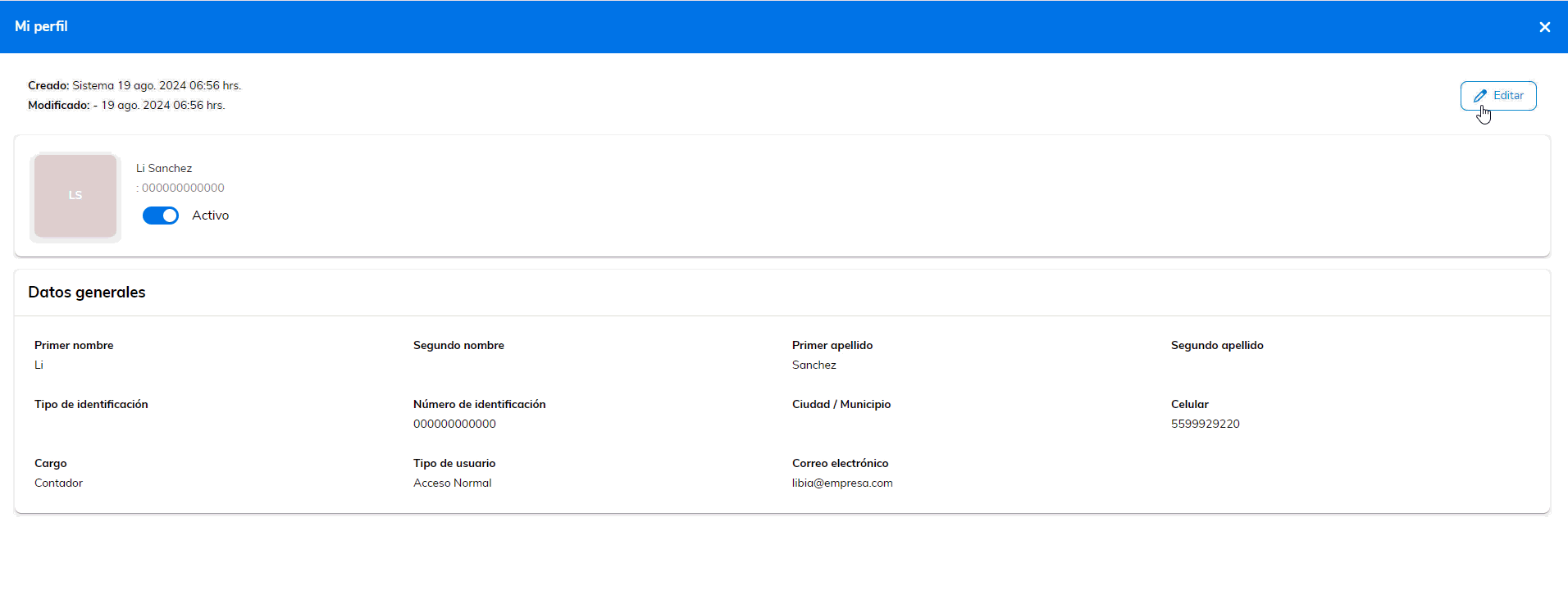
Task: Click the Modificado timestamp line
Action: [126, 105]
